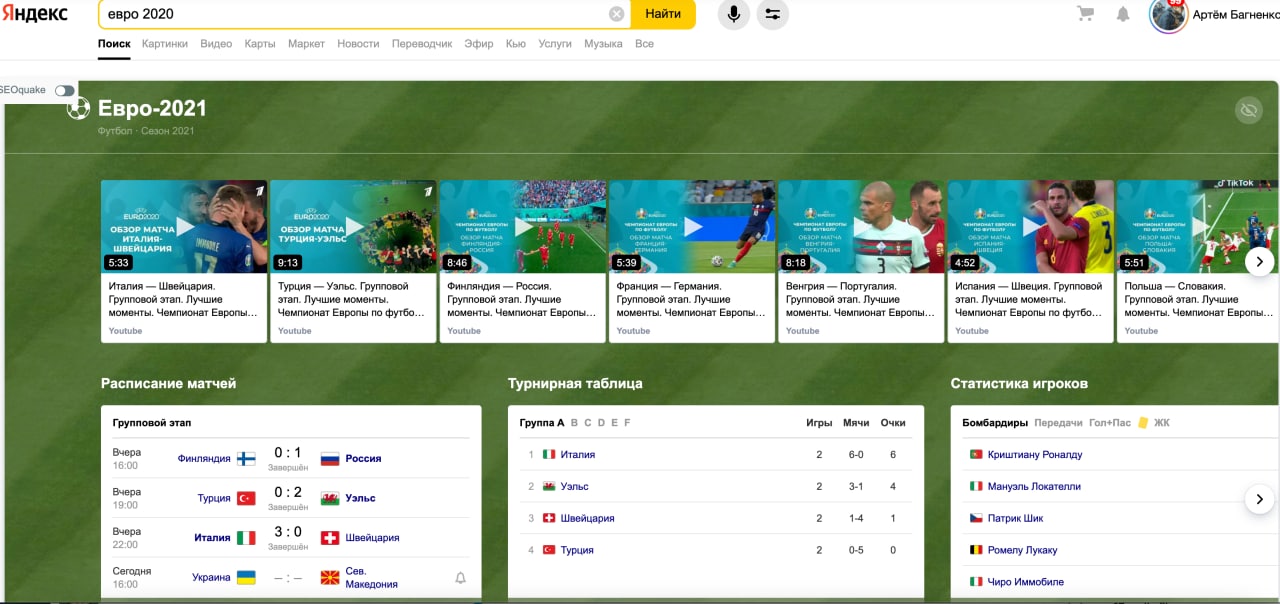The width and height of the screenshot is (1280, 604).
Task: Open the Карты tab
Action: [x=260, y=44]
